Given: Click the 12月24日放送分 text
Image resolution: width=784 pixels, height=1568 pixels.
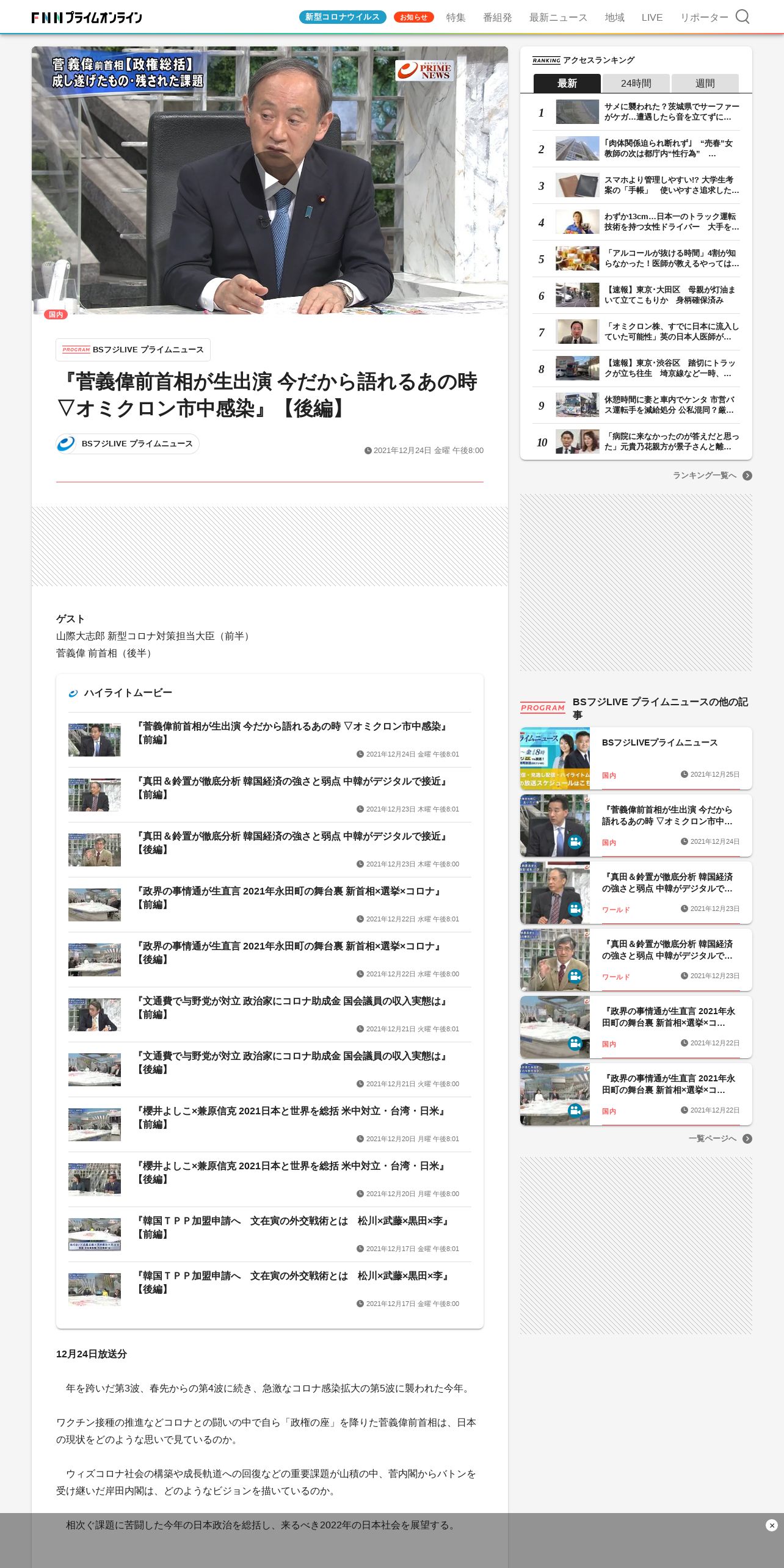Looking at the screenshot, I should [x=92, y=1354].
